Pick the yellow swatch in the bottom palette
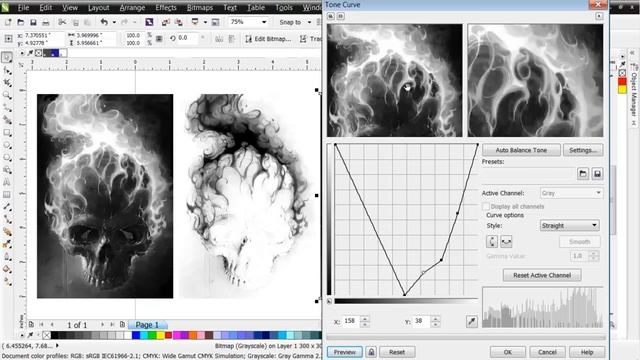The width and height of the screenshot is (640, 360). click(x=160, y=336)
